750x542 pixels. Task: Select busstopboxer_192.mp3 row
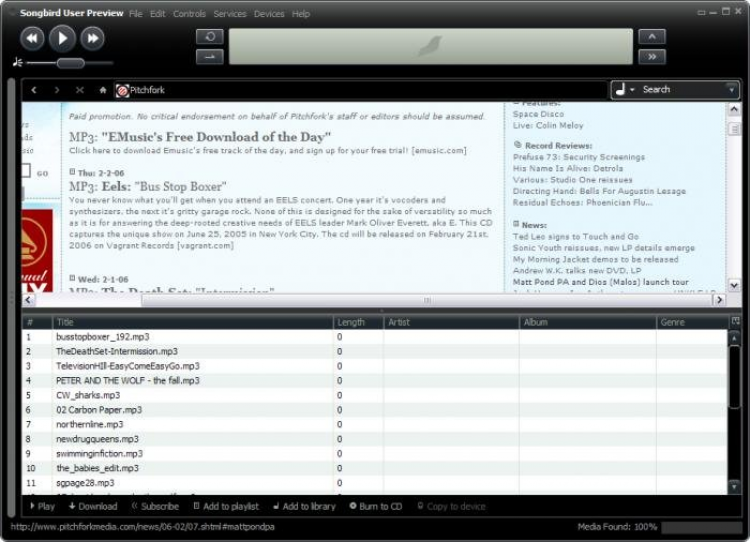coord(375,337)
